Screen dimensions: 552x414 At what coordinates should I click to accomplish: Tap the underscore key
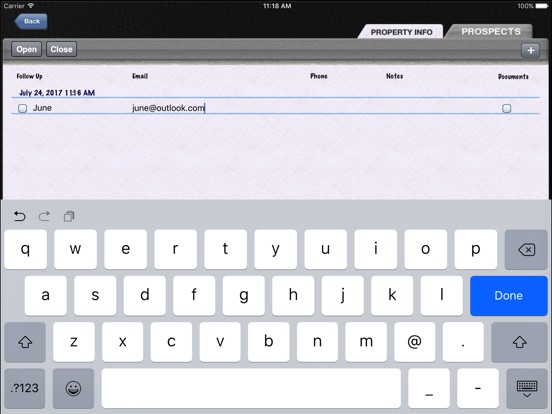429,388
